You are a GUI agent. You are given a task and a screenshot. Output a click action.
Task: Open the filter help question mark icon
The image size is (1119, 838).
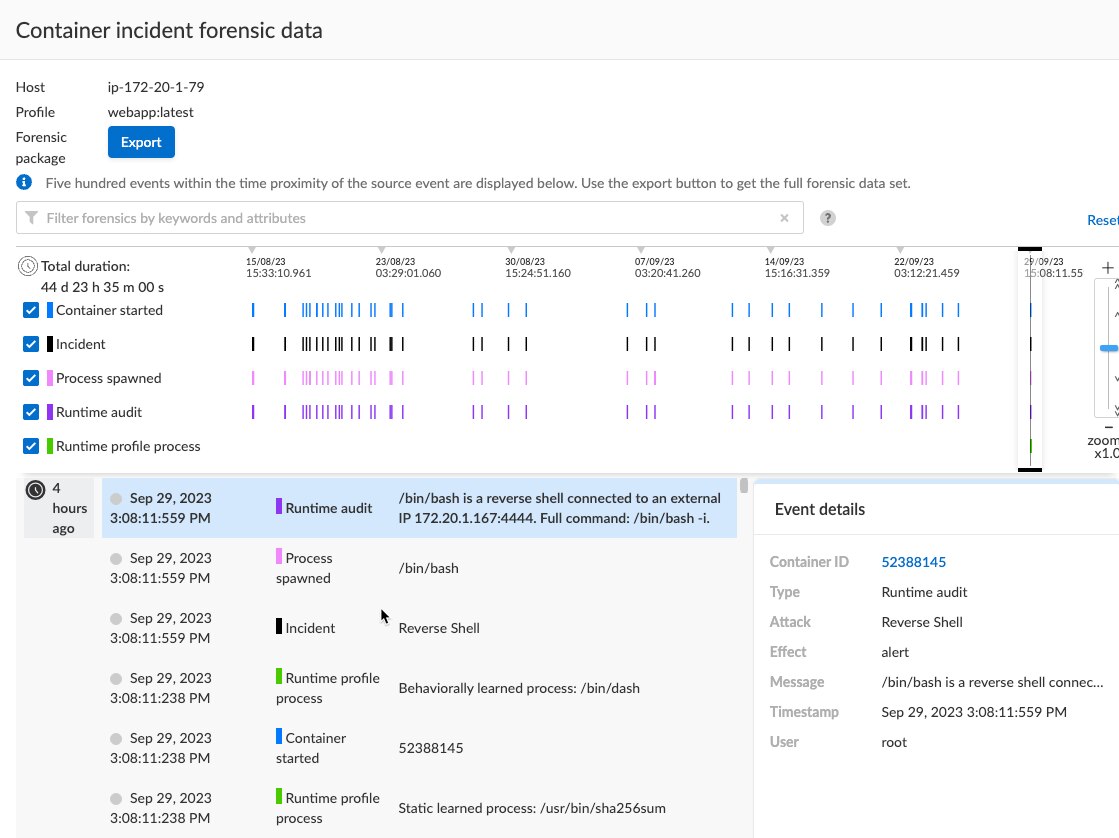pyautogui.click(x=827, y=217)
